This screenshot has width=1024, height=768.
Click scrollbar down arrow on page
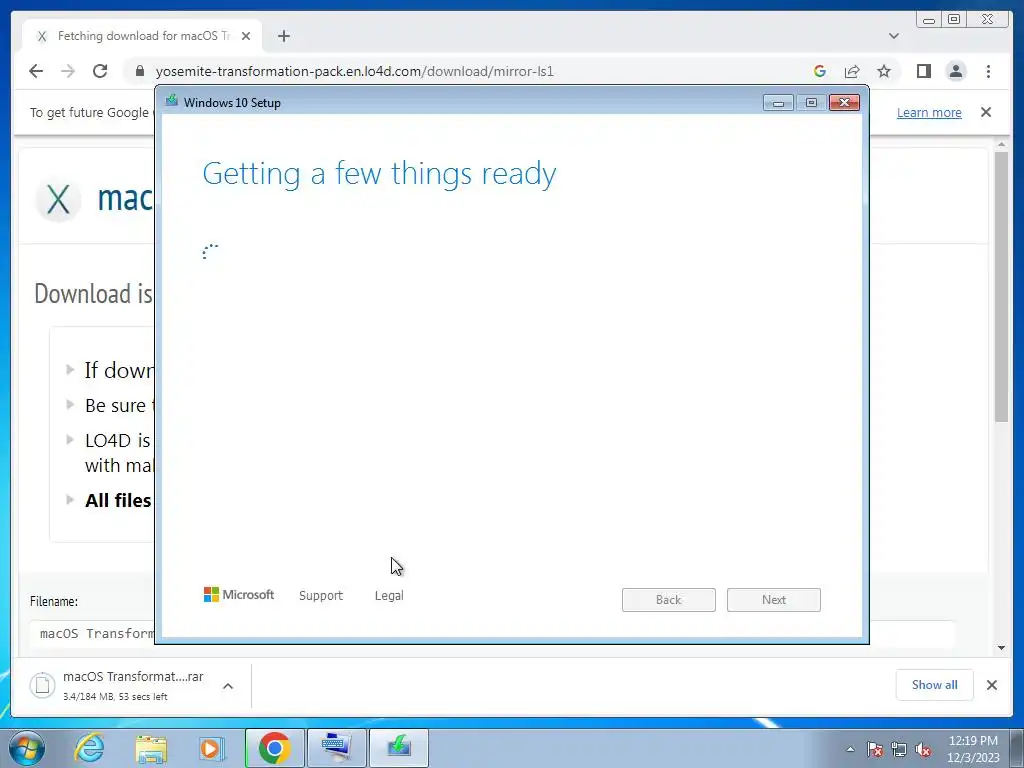pyautogui.click(x=1002, y=648)
